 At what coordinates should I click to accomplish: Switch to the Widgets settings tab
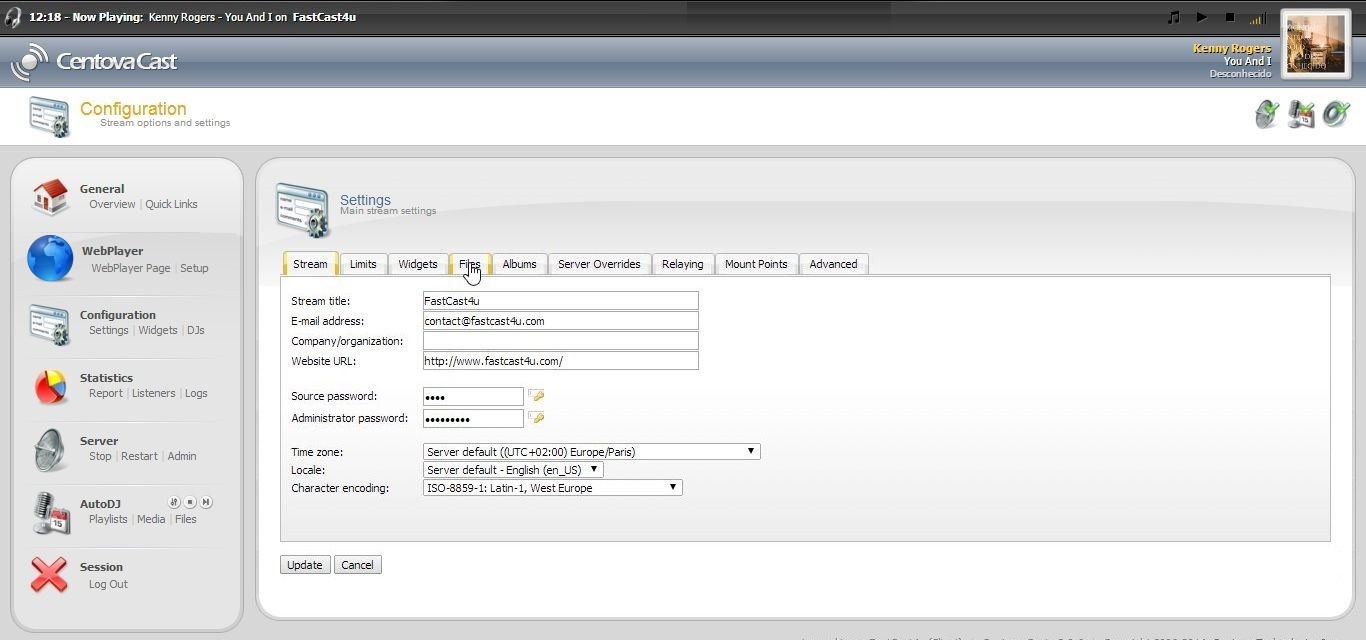418,264
